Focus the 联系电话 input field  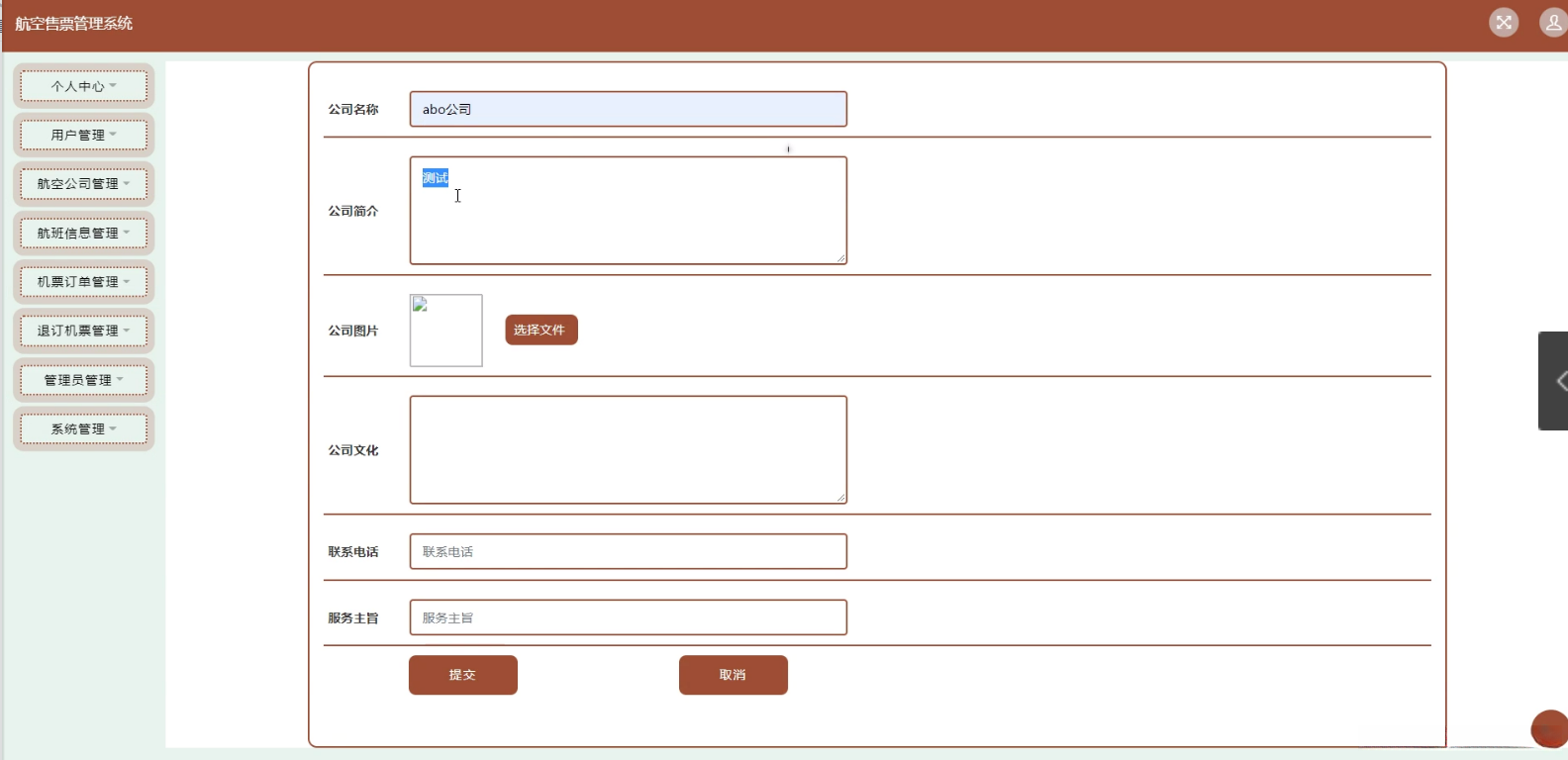(x=629, y=551)
